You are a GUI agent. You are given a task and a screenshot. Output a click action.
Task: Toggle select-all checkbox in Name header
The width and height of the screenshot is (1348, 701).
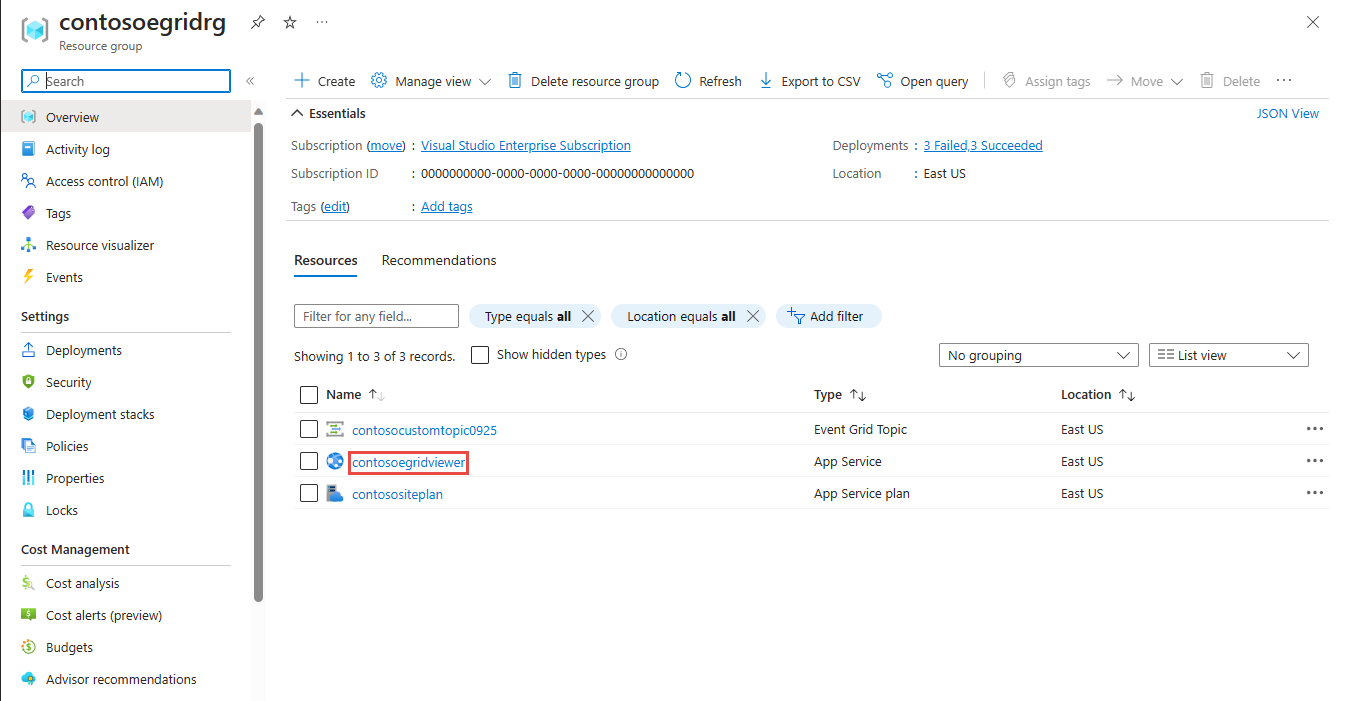309,395
